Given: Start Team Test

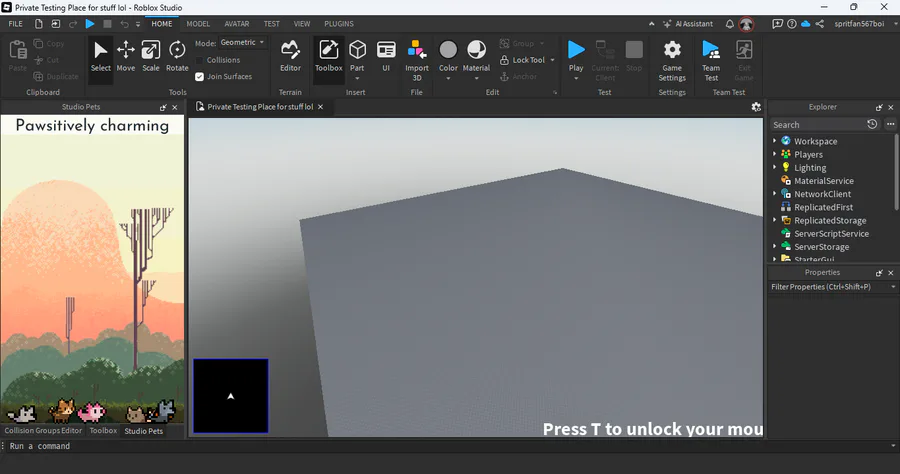Looking at the screenshot, I should [x=711, y=60].
